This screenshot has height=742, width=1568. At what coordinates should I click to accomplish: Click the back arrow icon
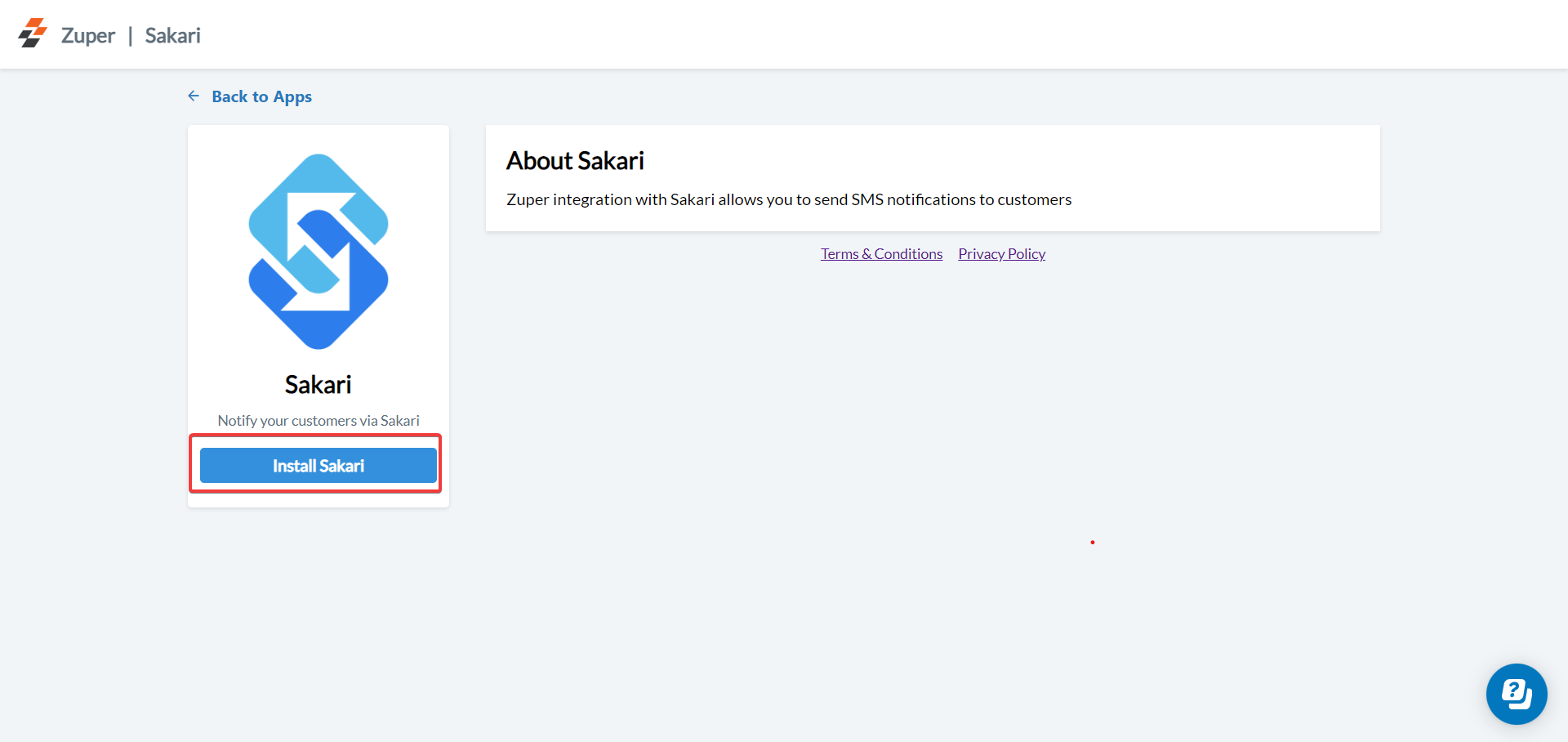[194, 96]
